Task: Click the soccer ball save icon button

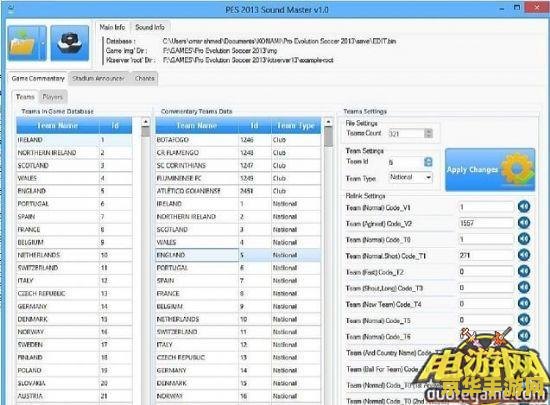Action: (70, 43)
